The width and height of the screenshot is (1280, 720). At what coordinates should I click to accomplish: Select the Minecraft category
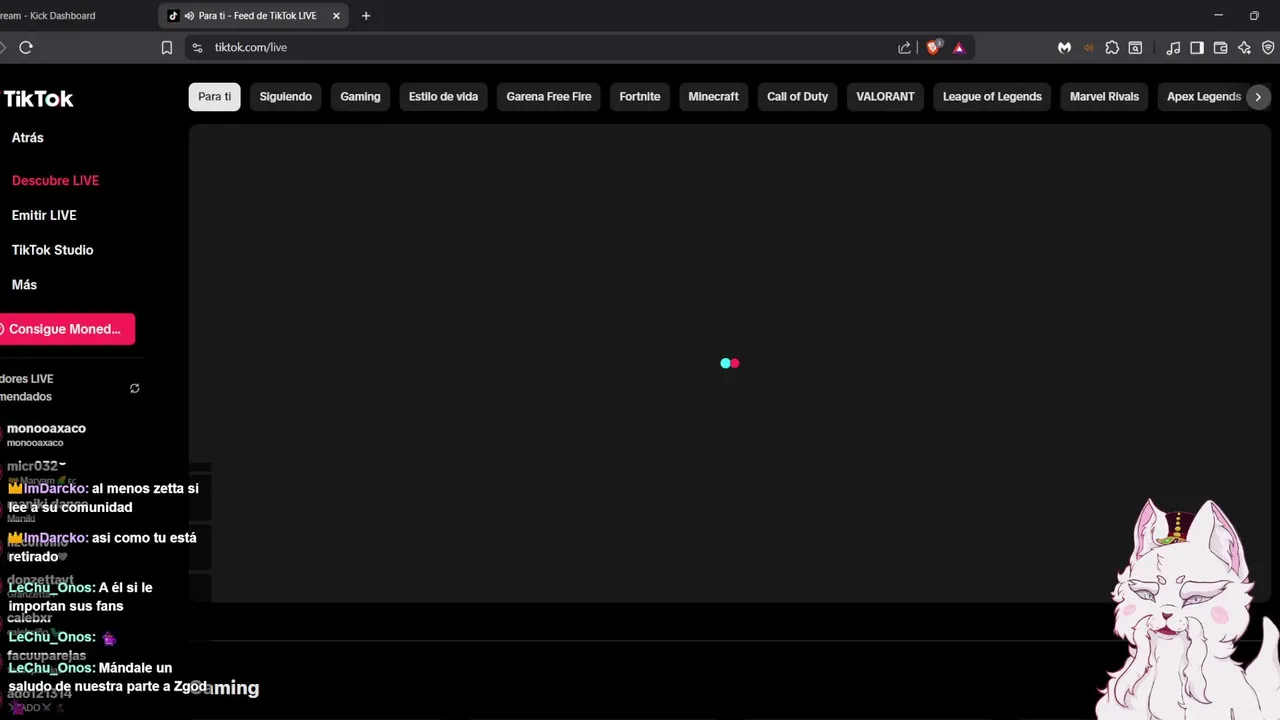point(713,96)
